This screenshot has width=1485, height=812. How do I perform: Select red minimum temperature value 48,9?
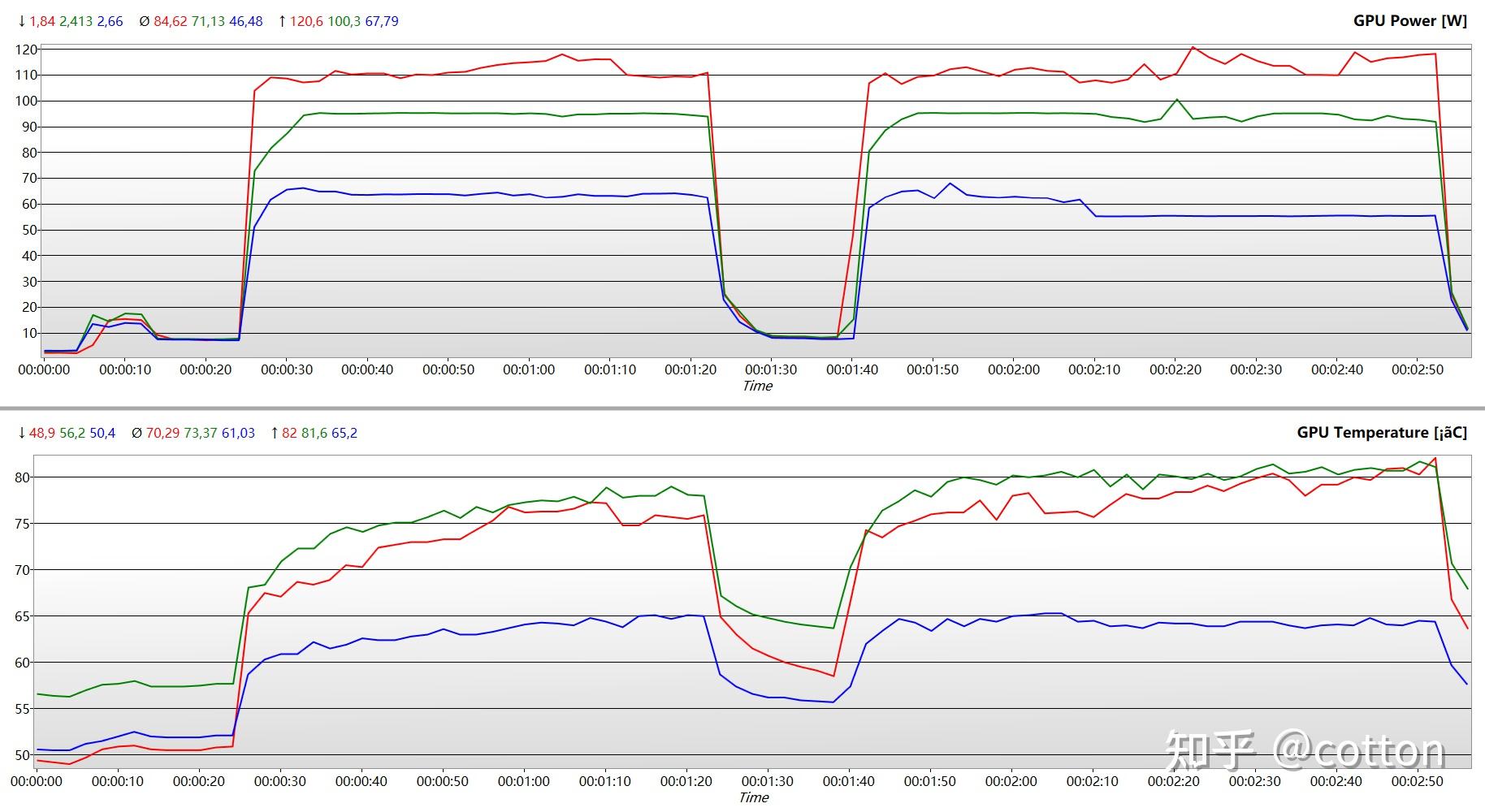click(42, 434)
